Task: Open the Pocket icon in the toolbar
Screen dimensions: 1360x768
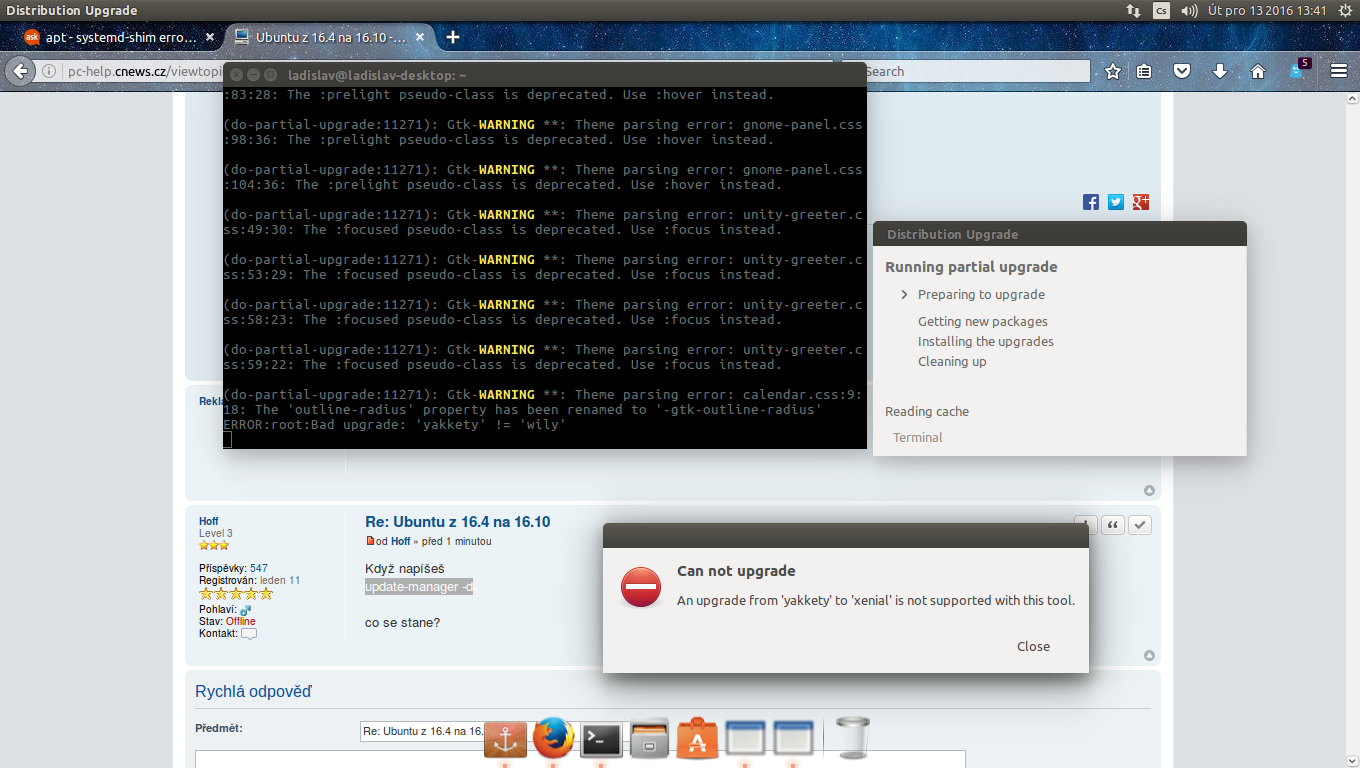Action: [1182, 71]
